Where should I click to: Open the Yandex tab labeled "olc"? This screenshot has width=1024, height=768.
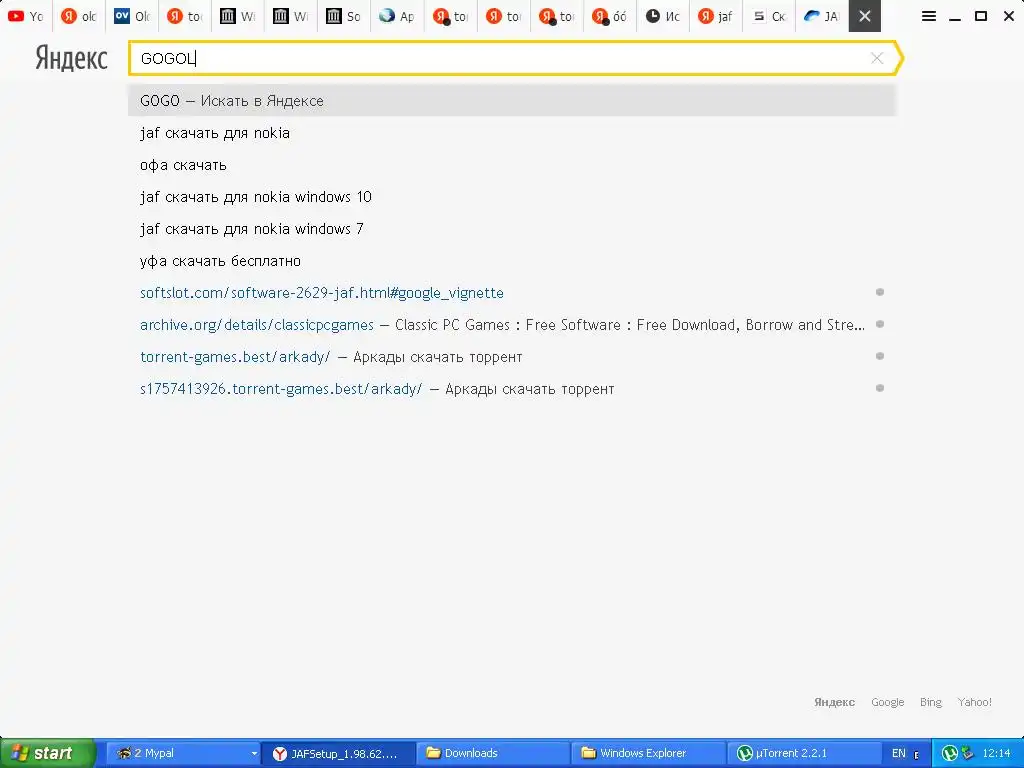78,16
